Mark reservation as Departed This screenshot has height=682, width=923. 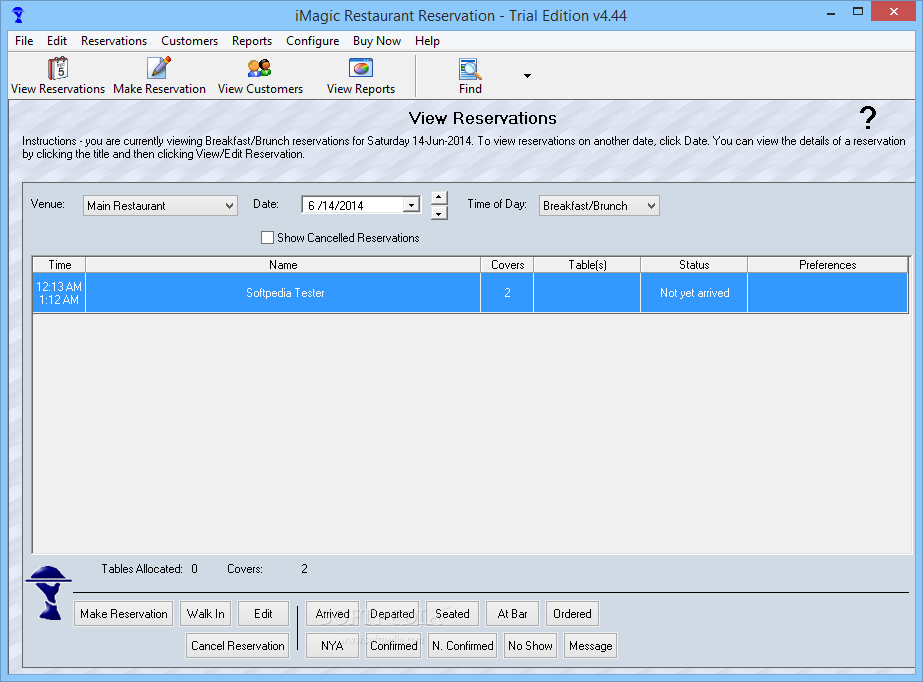click(393, 614)
